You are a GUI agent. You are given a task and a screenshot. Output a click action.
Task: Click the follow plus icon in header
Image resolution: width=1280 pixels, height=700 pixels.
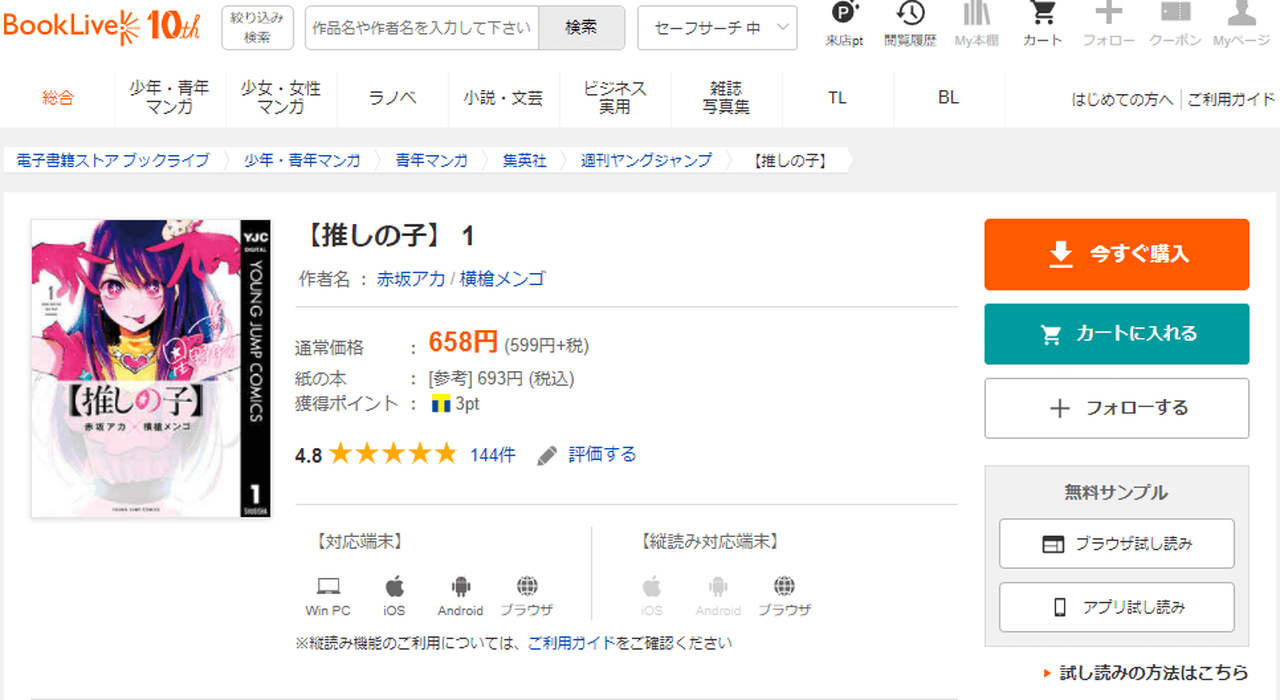(x=1108, y=15)
